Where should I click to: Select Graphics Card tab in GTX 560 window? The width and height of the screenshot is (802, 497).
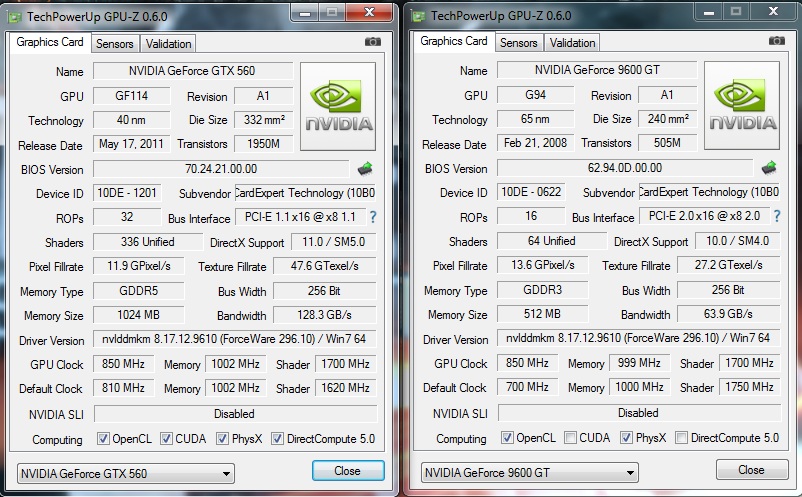tap(50, 42)
